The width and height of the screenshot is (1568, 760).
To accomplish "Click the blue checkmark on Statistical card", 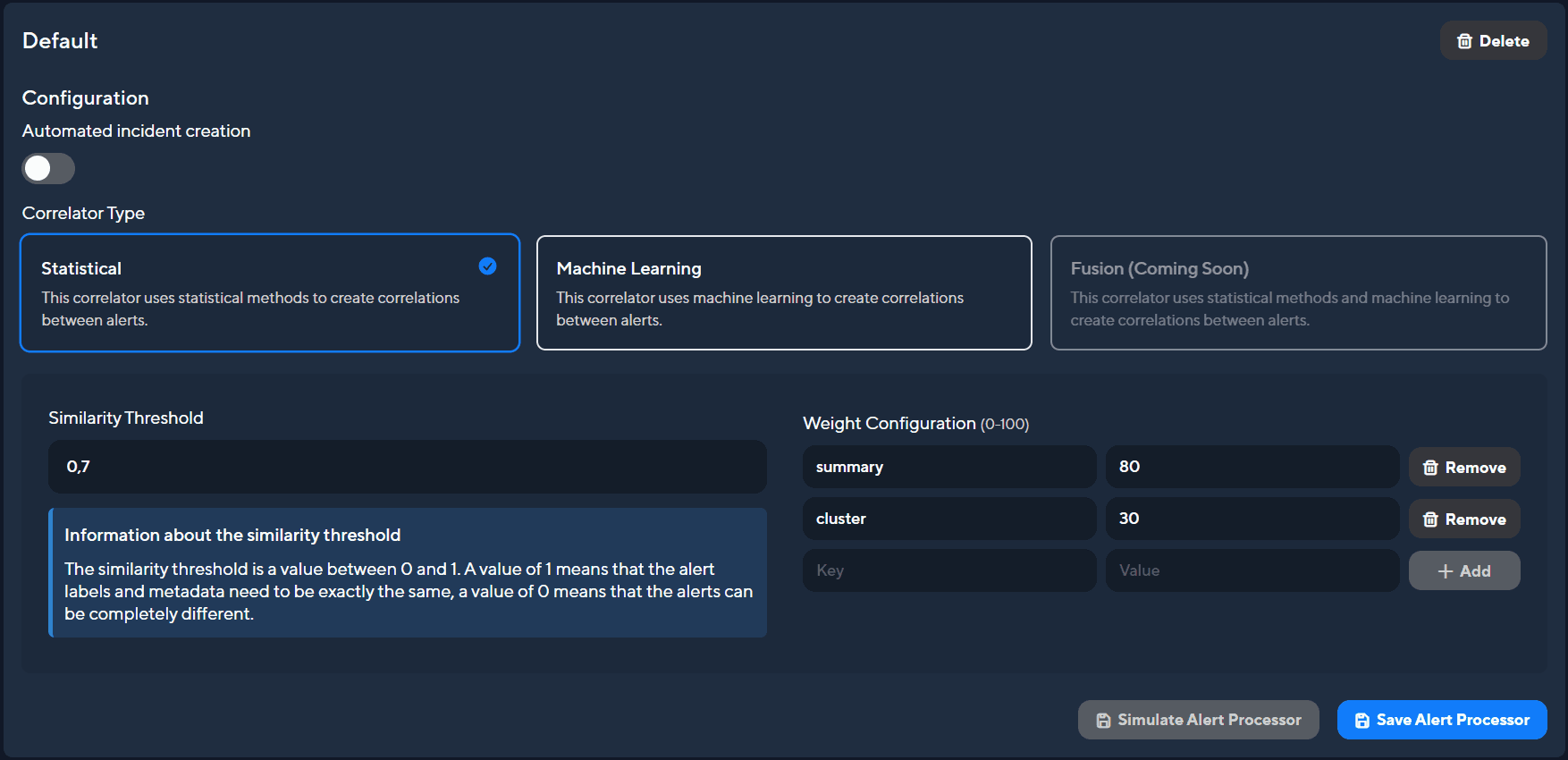I will [487, 266].
